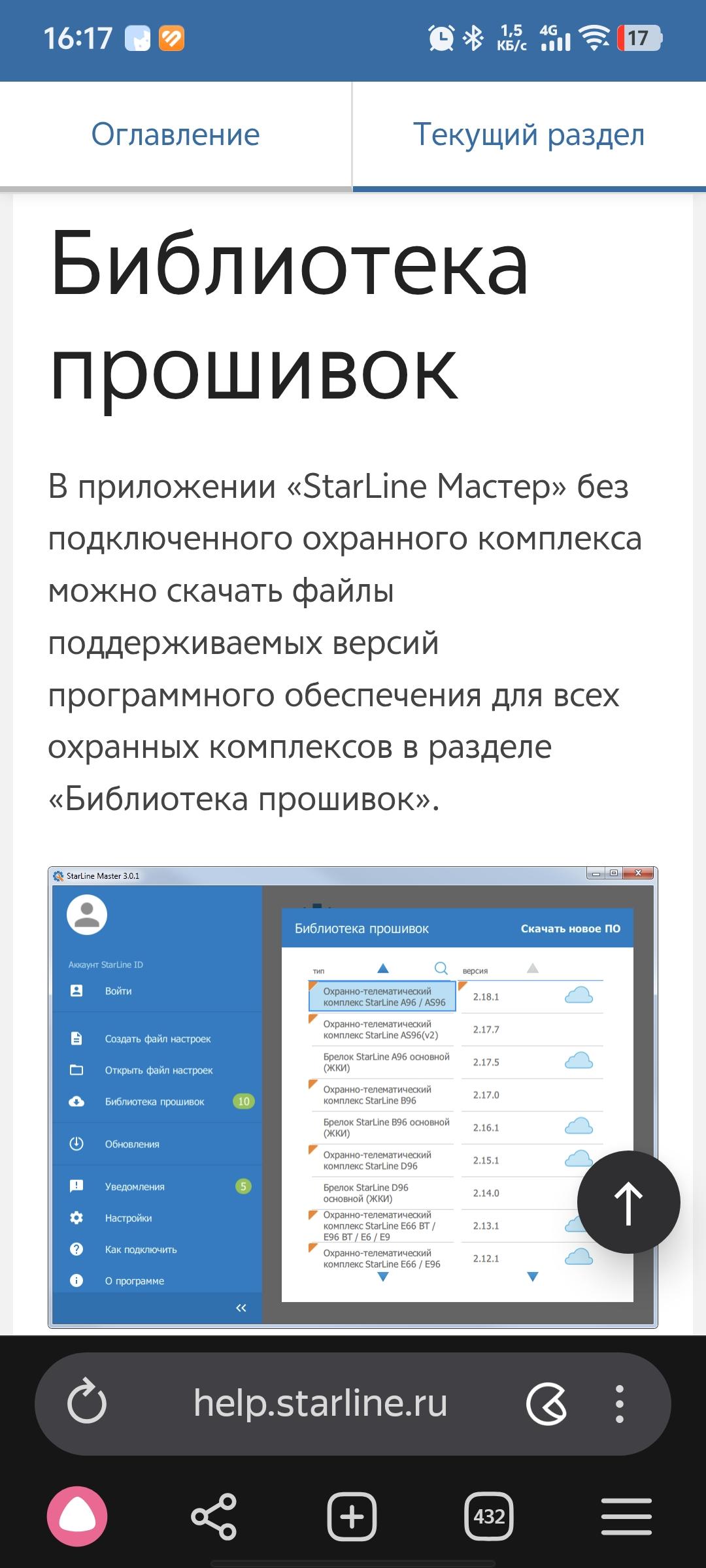This screenshot has height=1568, width=706.
Task: Tap the cloud download icon for version 2.18.1
Action: pyautogui.click(x=579, y=996)
